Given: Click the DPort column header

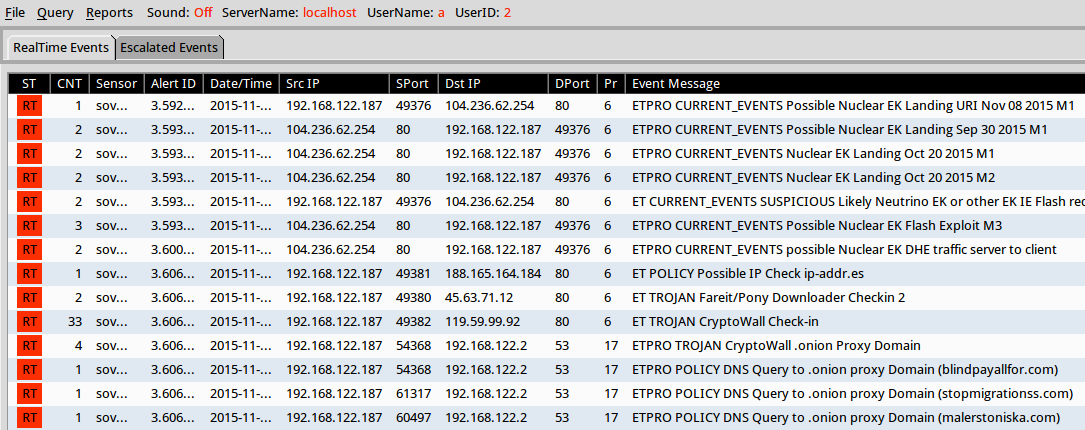Looking at the screenshot, I should tap(572, 83).
